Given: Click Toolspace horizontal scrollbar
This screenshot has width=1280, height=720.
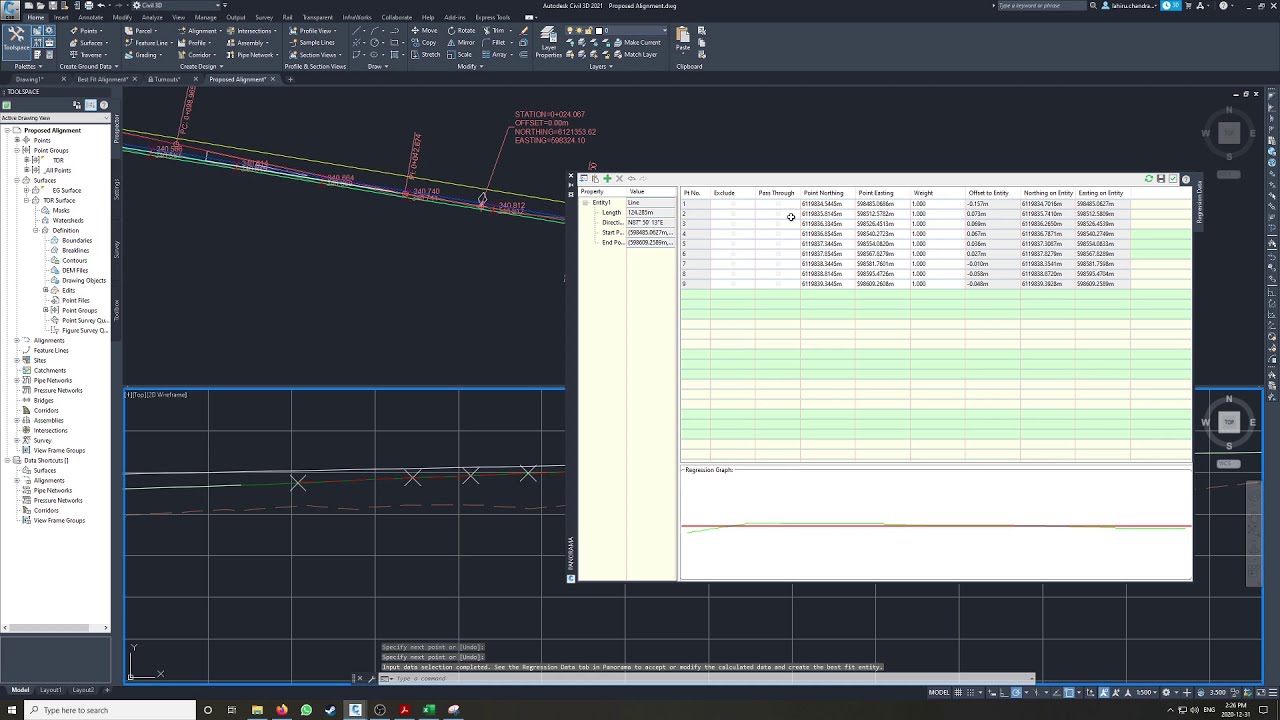Looking at the screenshot, I should tap(55, 628).
